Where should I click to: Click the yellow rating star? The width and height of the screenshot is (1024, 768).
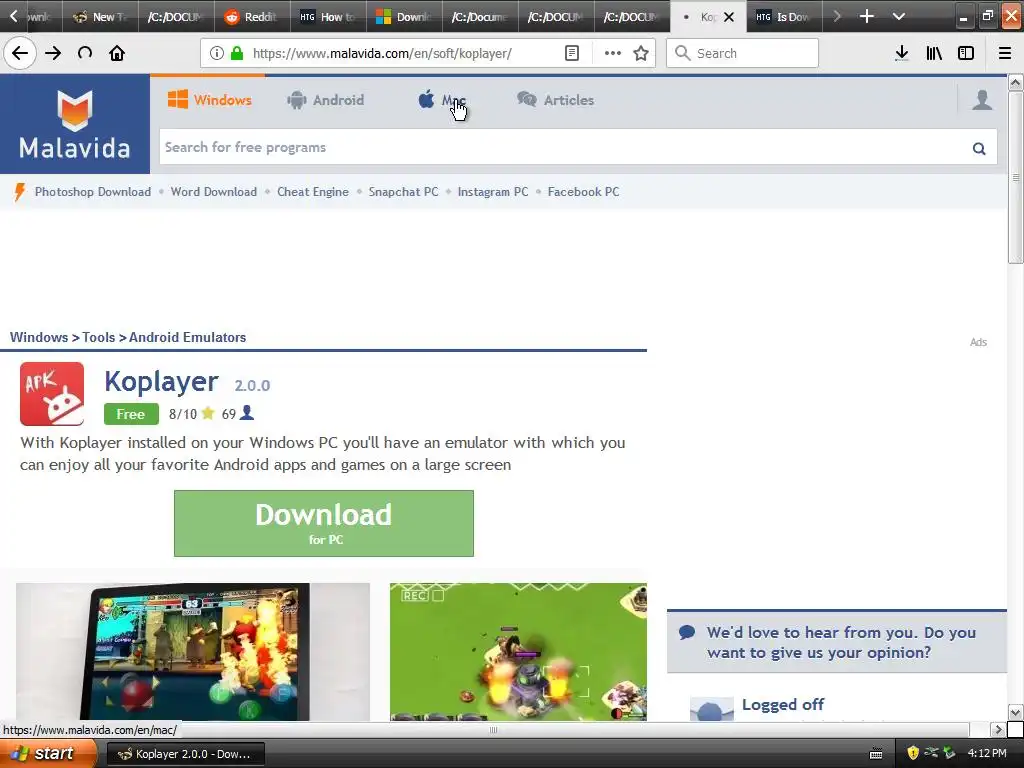(x=208, y=413)
